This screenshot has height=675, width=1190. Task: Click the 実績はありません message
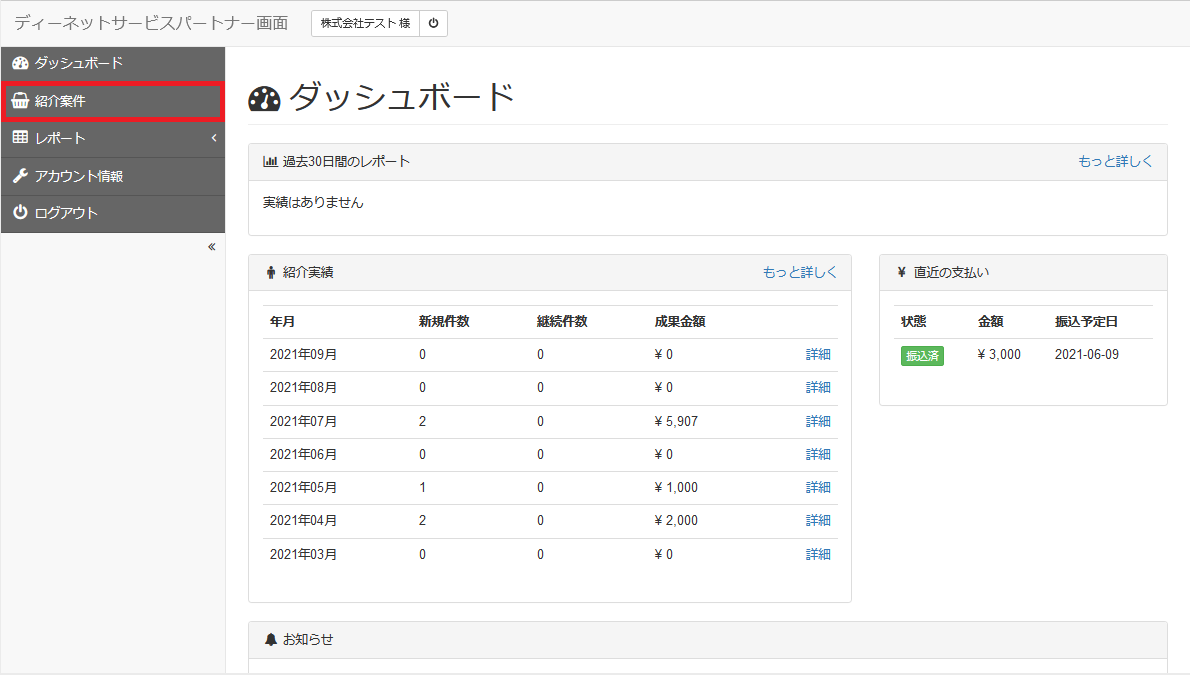(x=313, y=203)
